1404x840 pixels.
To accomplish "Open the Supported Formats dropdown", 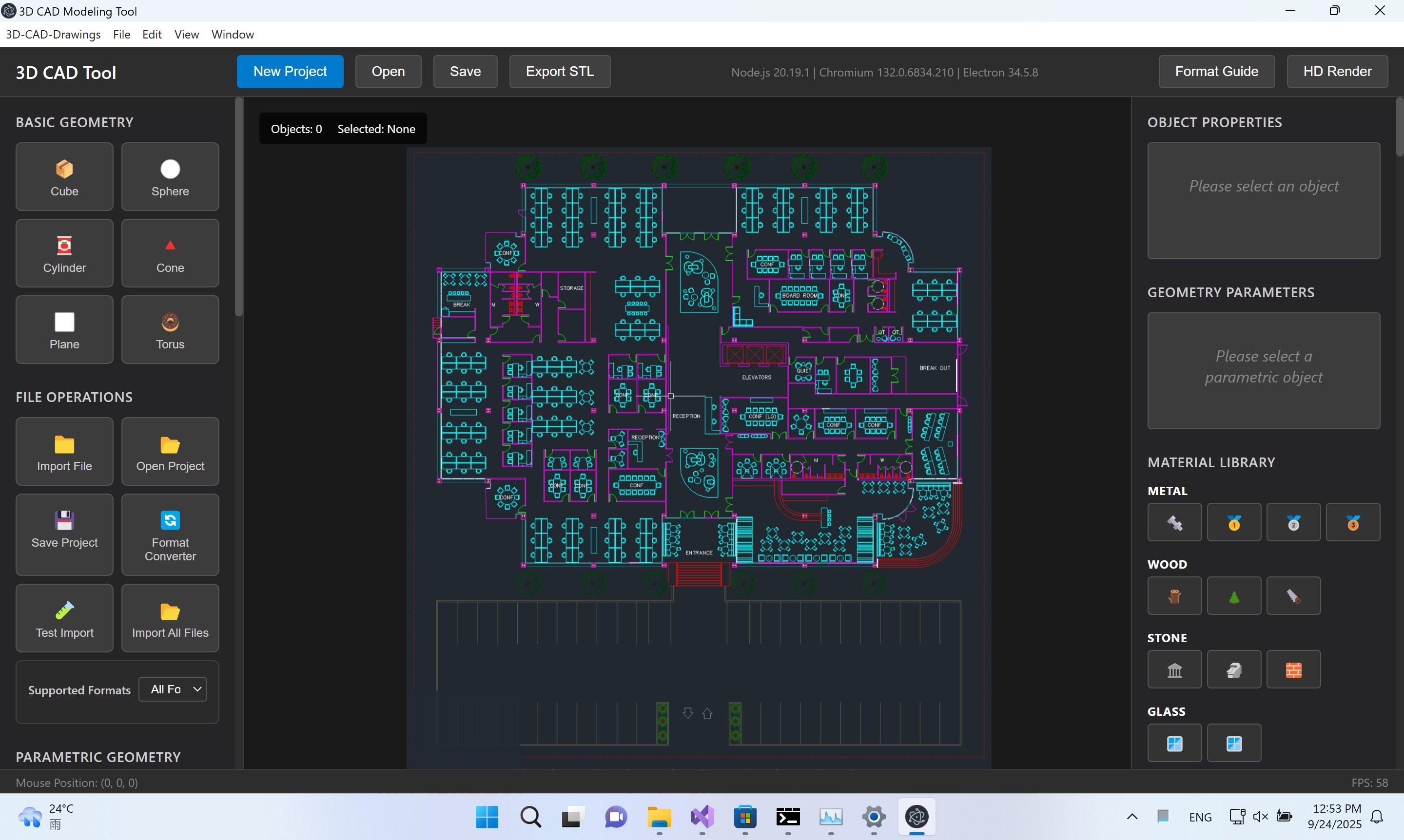I will click(x=172, y=689).
